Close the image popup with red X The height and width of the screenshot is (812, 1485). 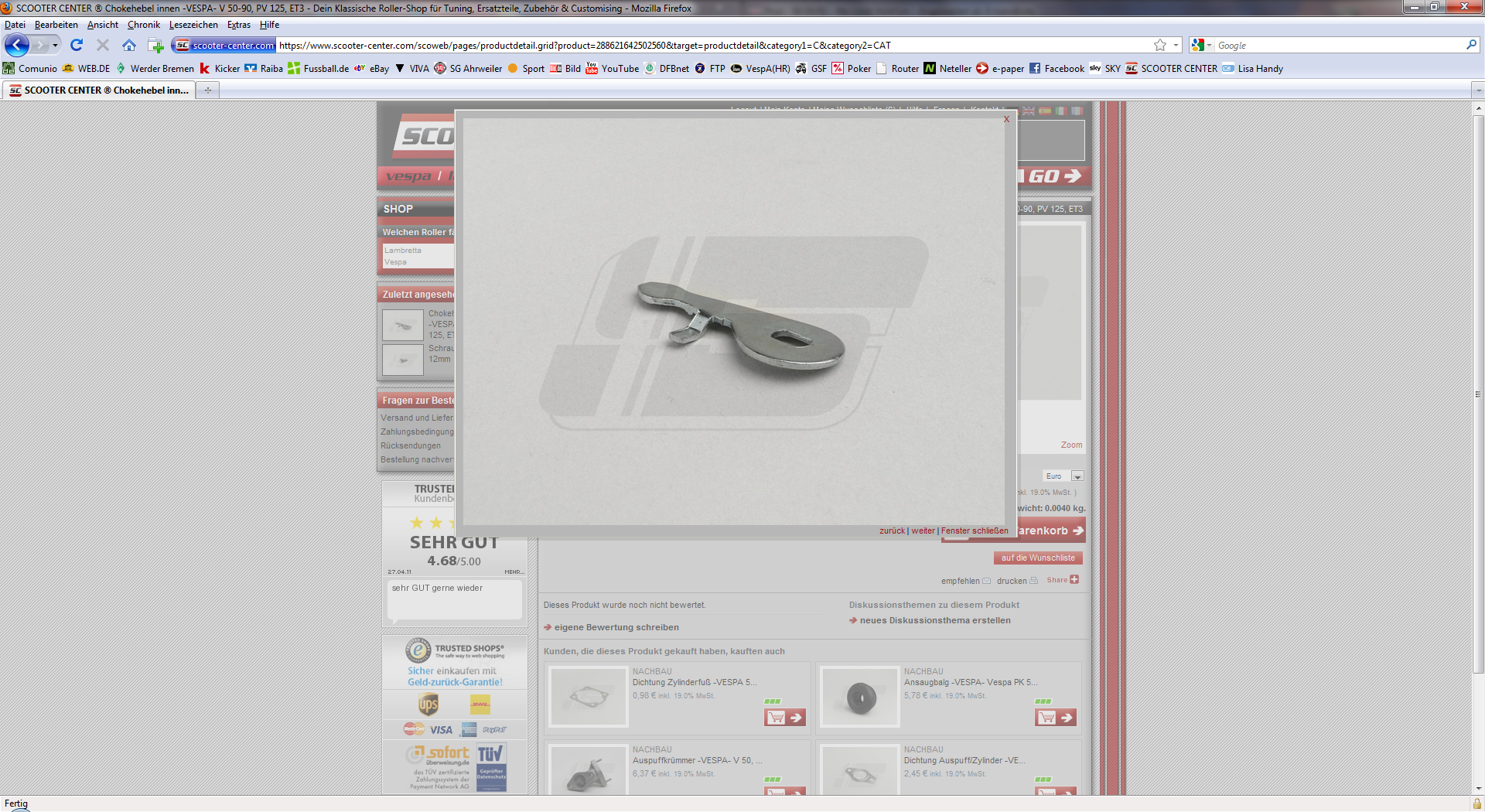[1006, 119]
